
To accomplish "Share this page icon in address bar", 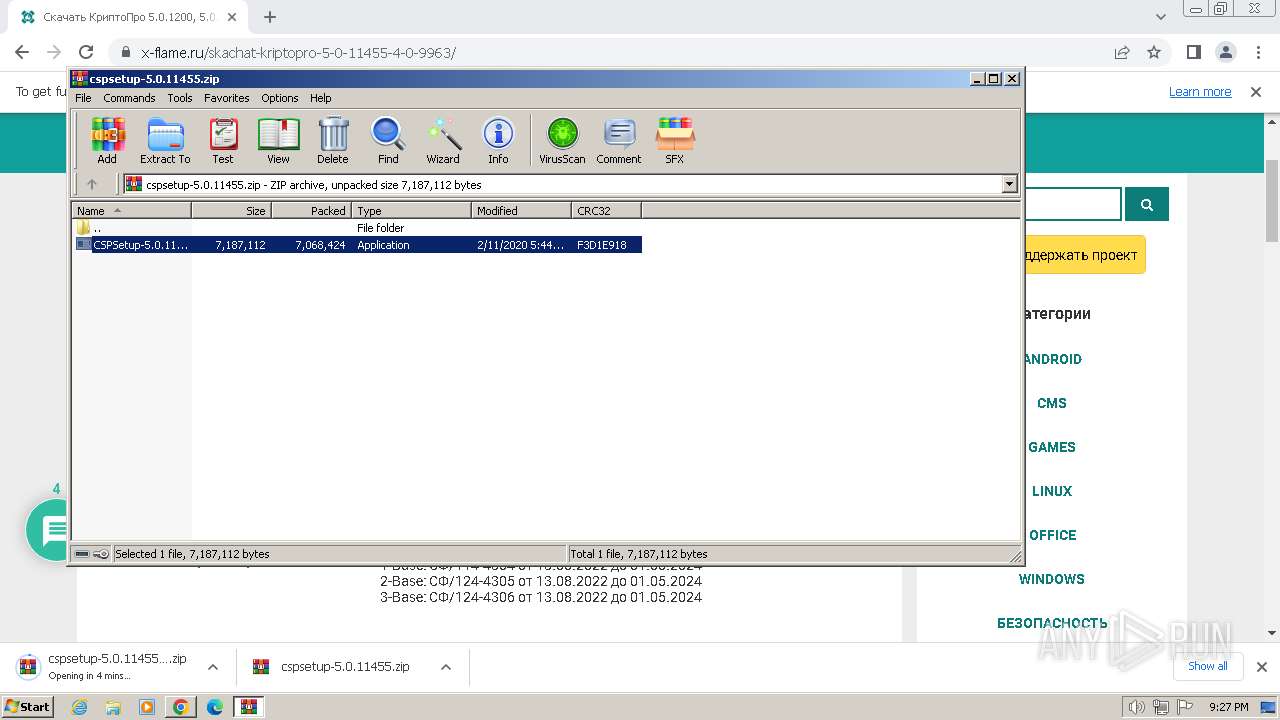I will (1122, 52).
